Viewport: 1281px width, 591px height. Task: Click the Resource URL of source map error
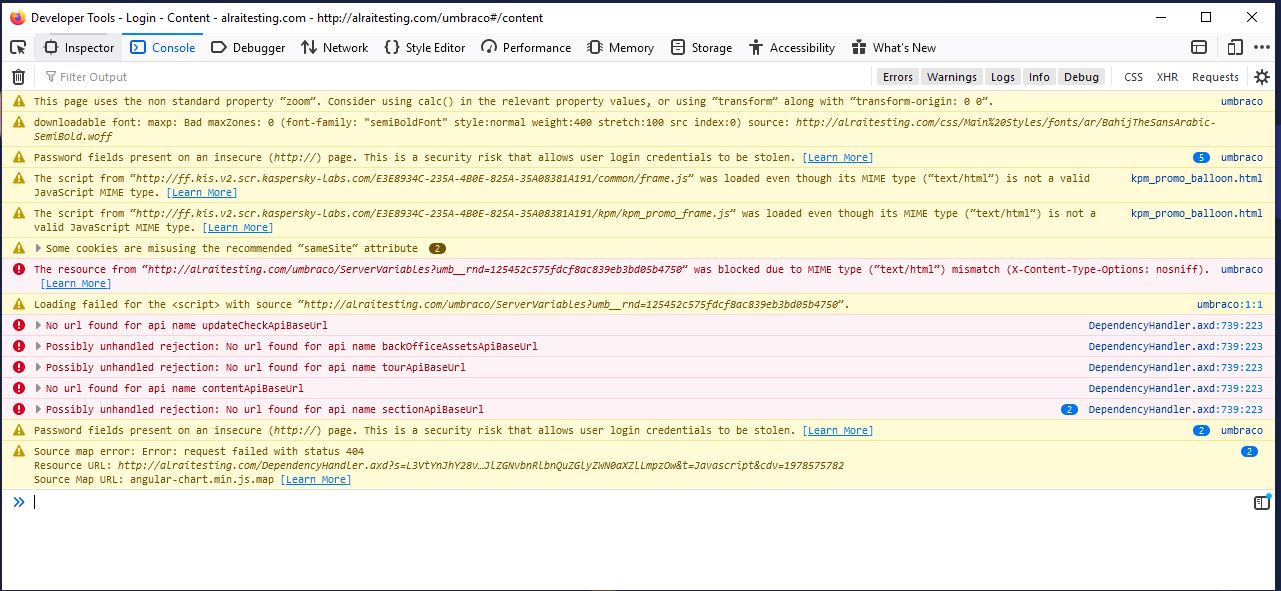480,465
